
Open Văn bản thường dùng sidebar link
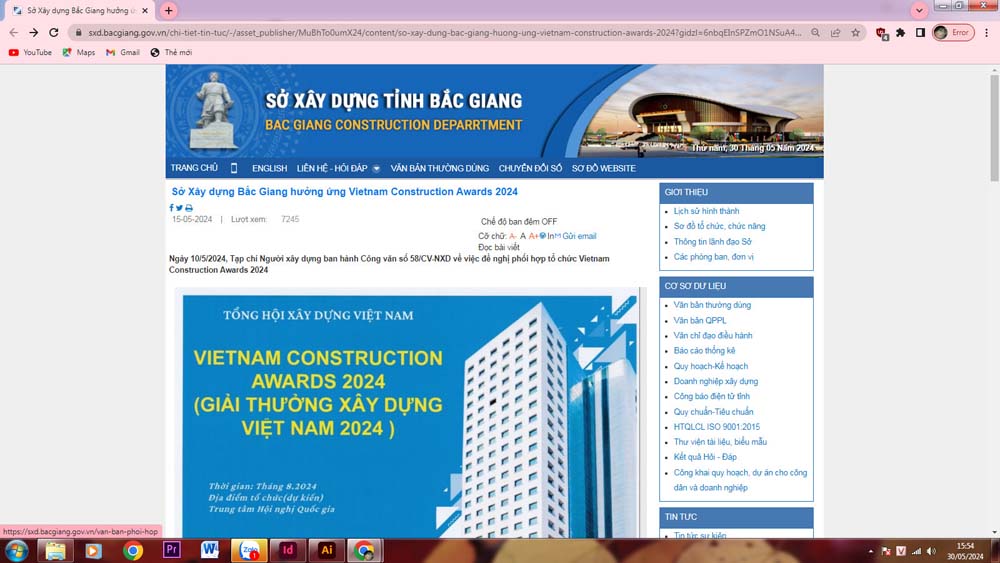click(712, 305)
